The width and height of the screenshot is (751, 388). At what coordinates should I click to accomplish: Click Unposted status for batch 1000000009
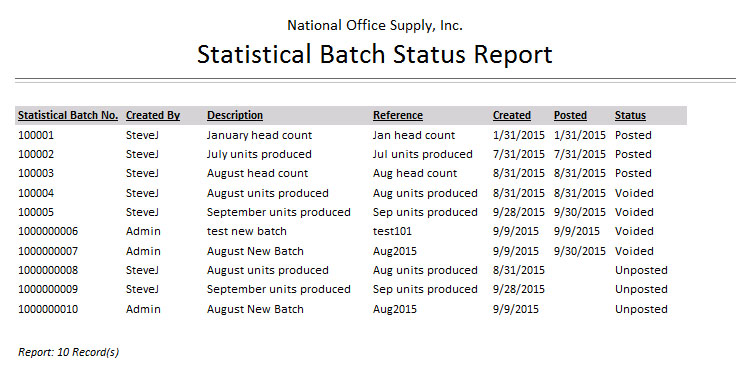(x=641, y=289)
